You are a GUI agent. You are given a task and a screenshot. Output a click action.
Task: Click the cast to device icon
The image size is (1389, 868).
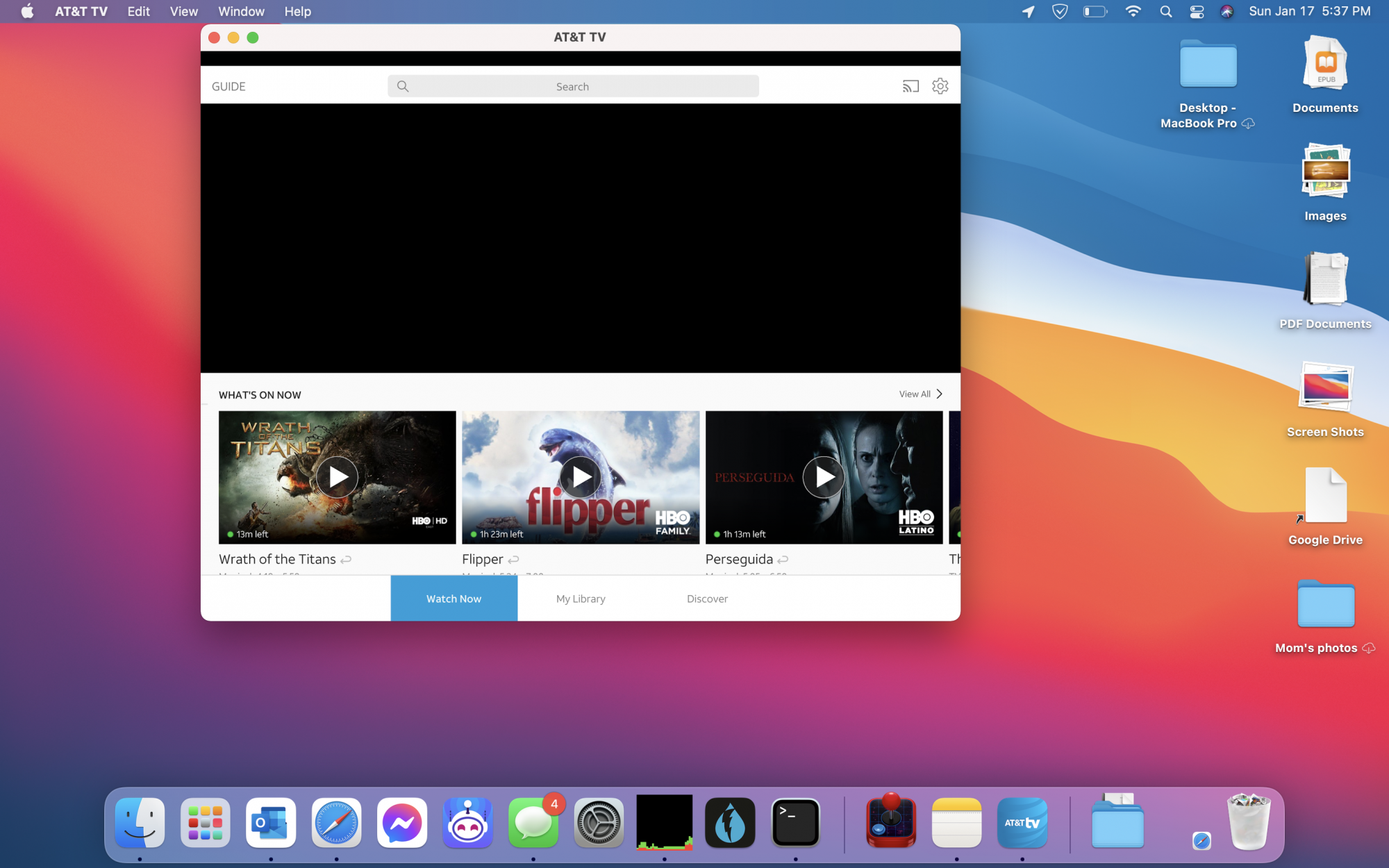coord(910,86)
